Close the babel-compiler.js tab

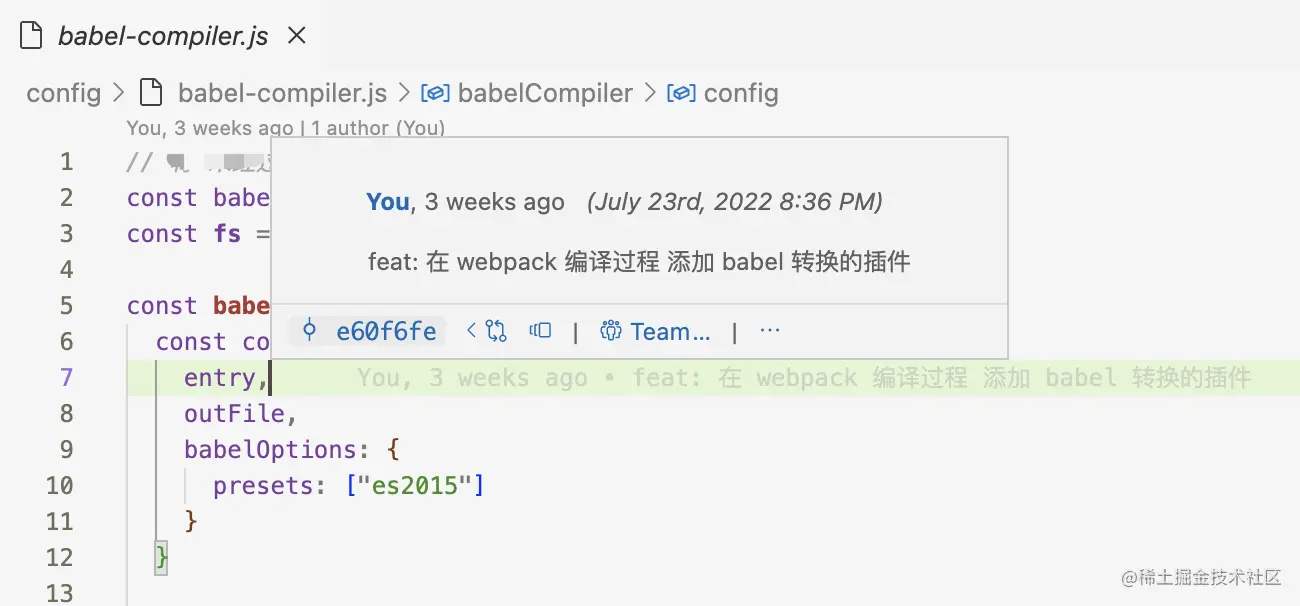click(x=296, y=36)
